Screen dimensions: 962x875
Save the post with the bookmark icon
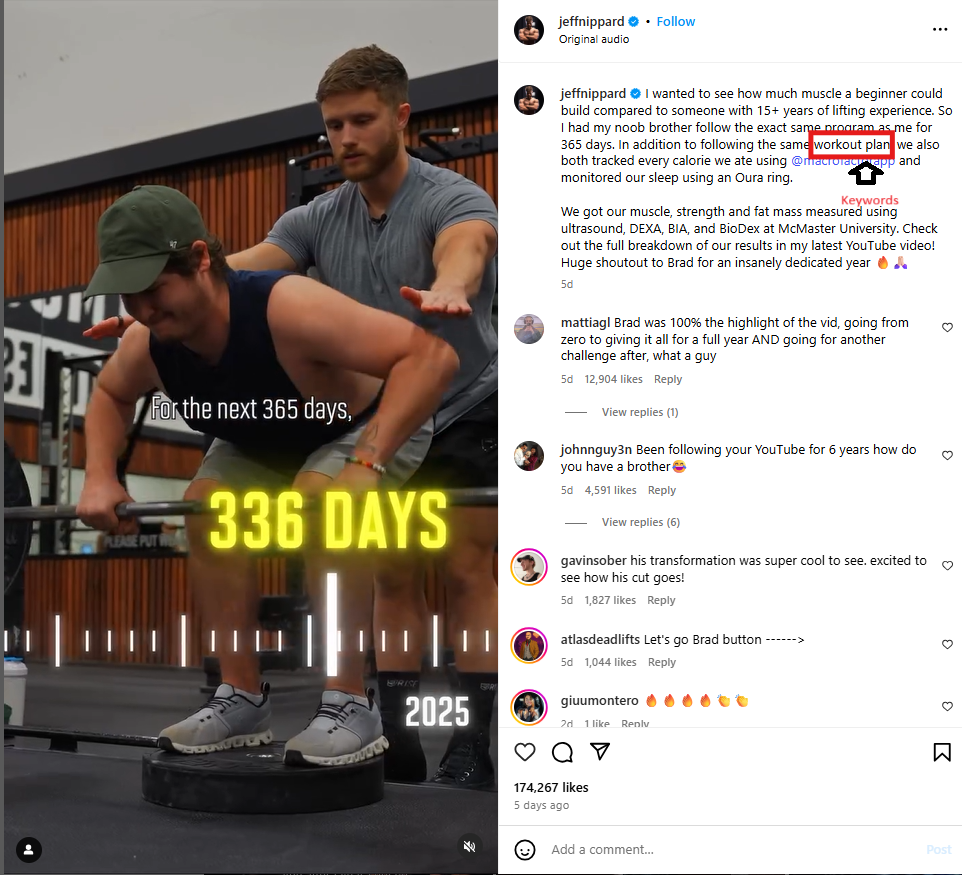(x=942, y=752)
